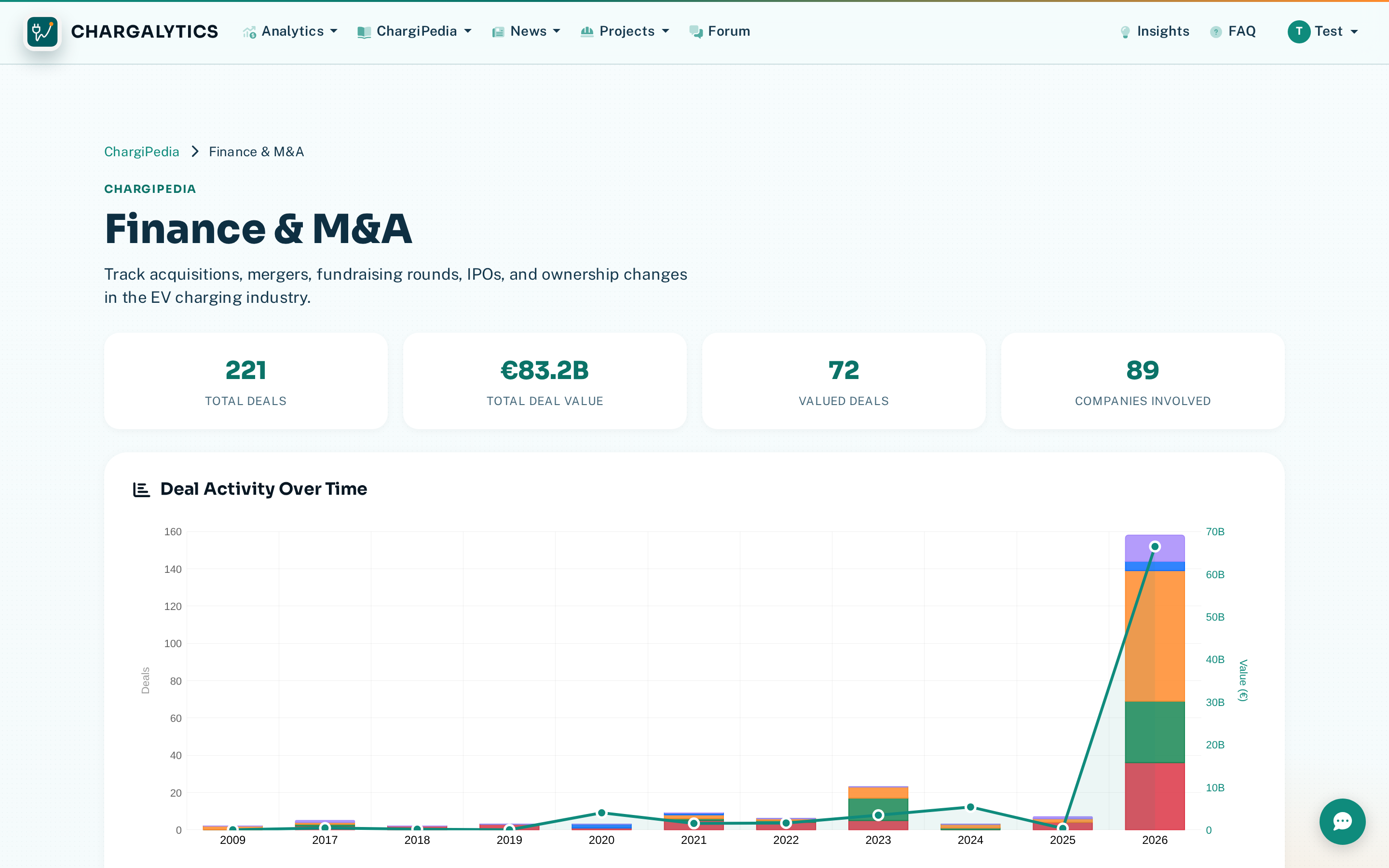Click the 2022 value line data point
The width and height of the screenshot is (1389, 868).
coord(786,823)
